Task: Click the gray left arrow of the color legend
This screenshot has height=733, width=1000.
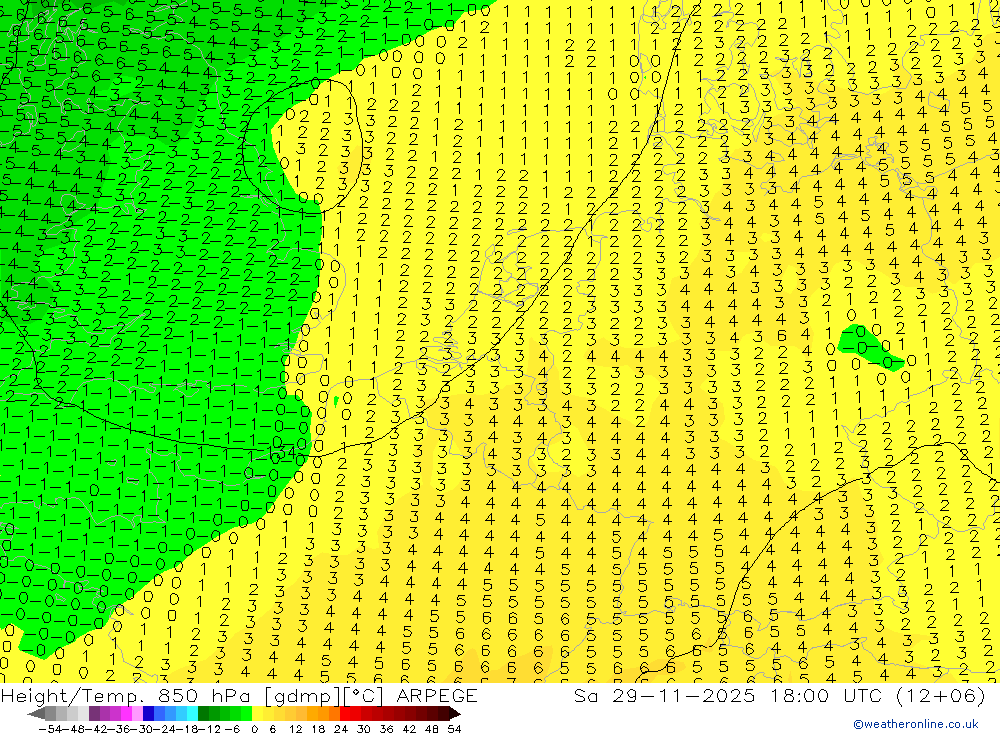Action: [x=36, y=713]
